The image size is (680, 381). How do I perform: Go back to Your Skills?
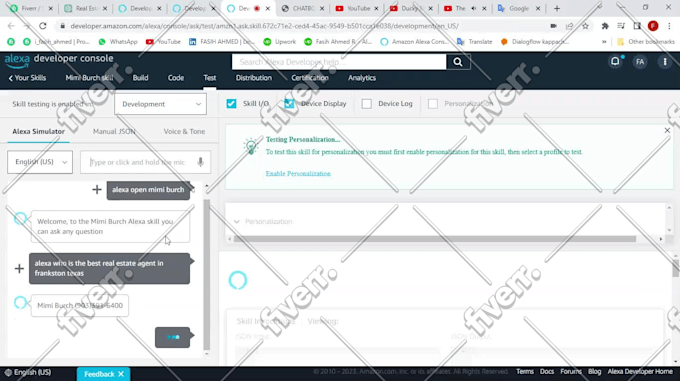click(27, 78)
